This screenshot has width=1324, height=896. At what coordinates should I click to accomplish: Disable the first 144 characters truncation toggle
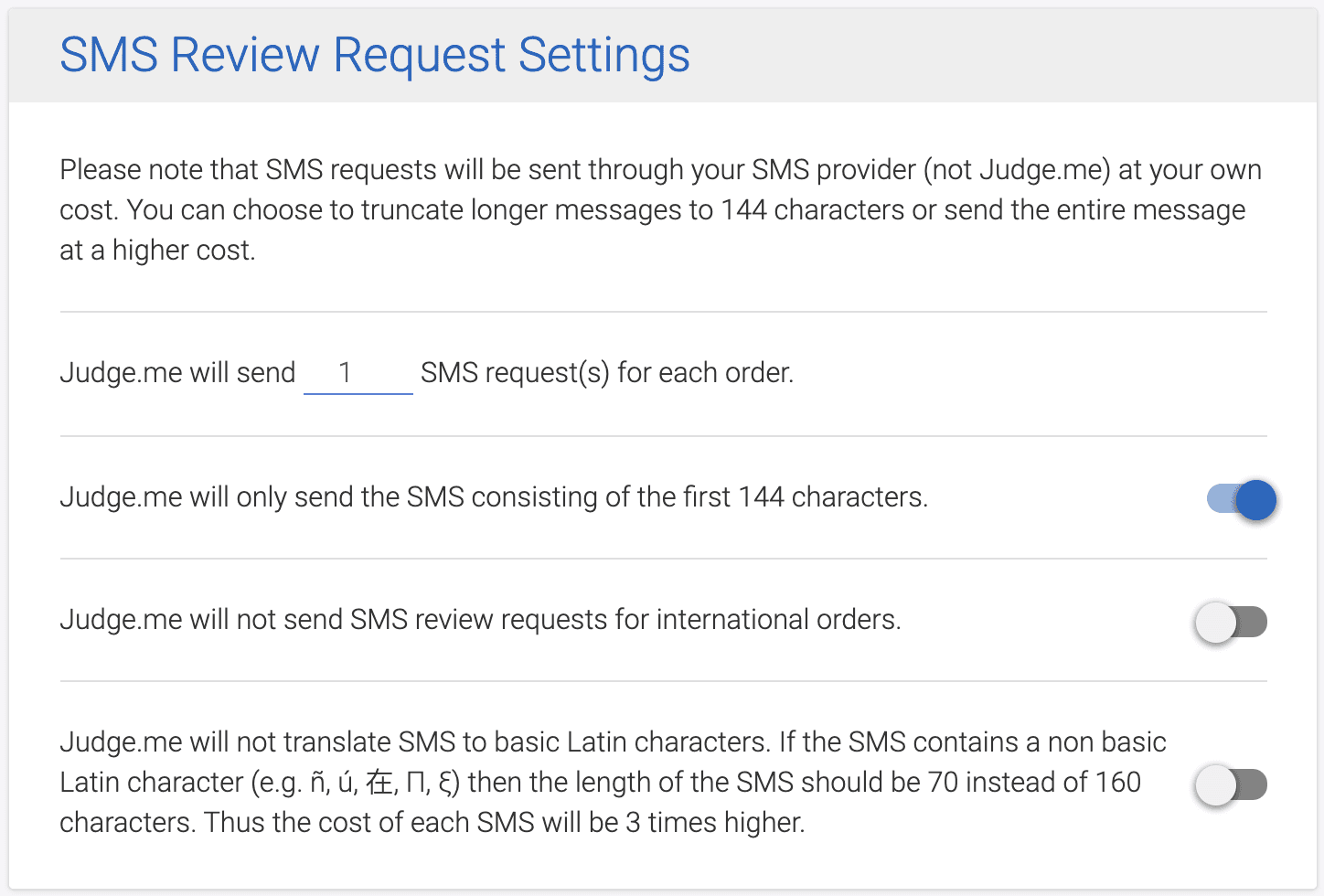(x=1240, y=499)
